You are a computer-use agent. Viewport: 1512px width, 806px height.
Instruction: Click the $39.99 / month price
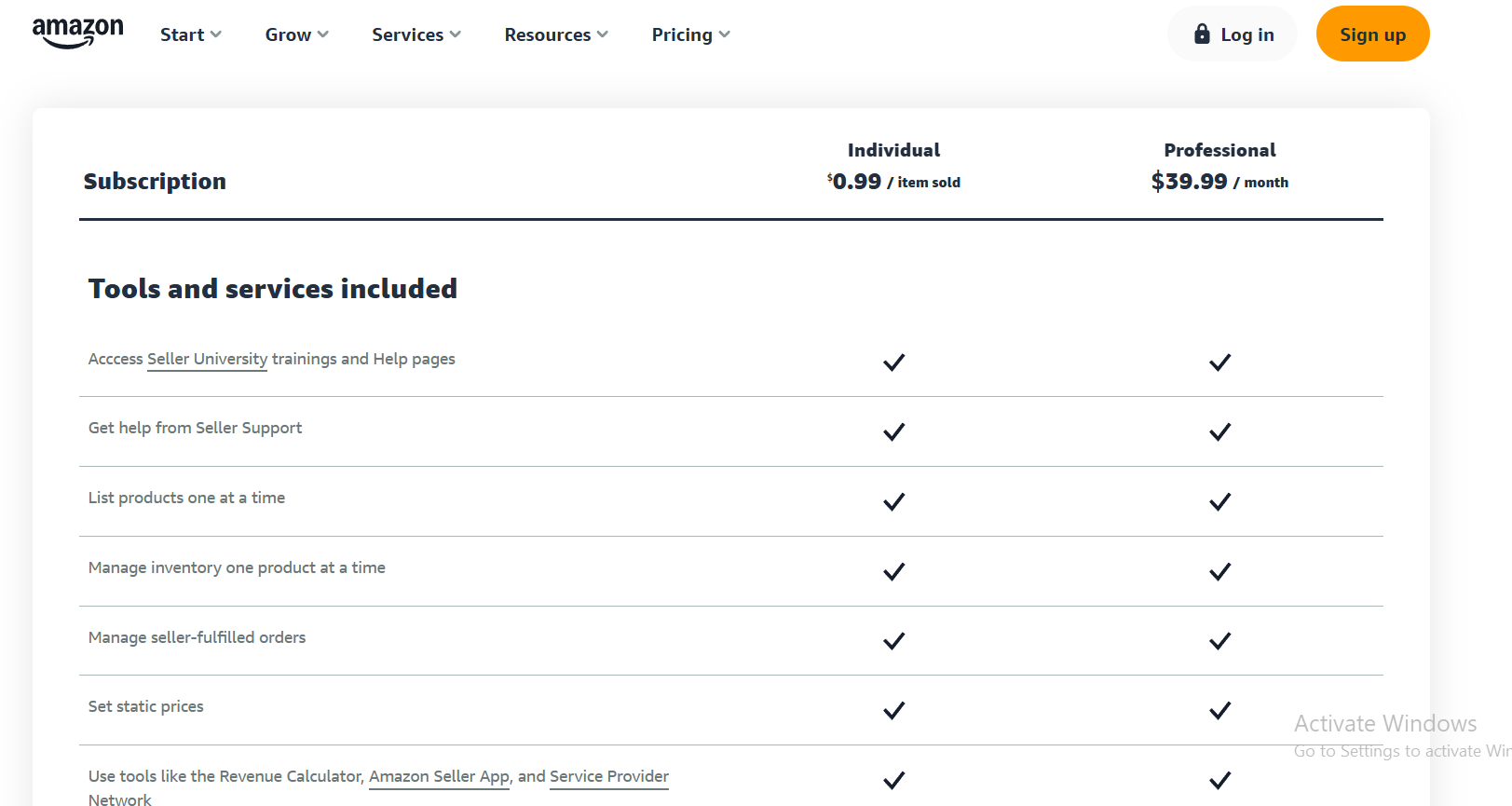click(x=1220, y=181)
